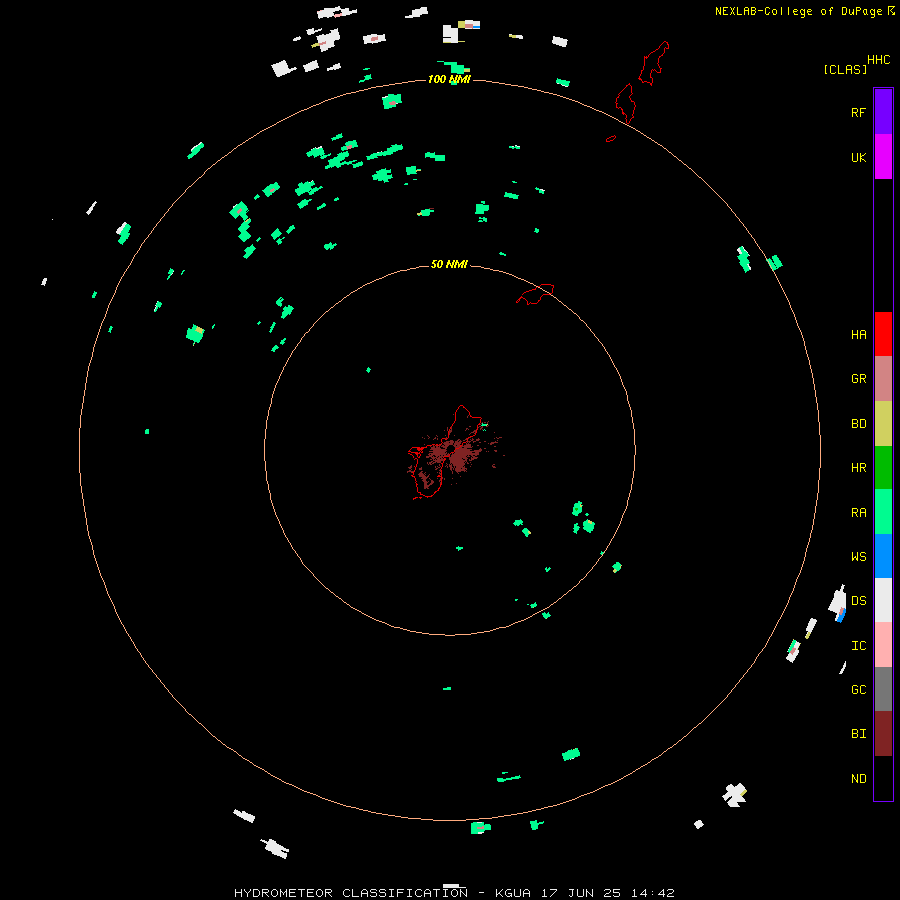Image resolution: width=900 pixels, height=900 pixels.
Task: Pick the RA light green legend swatch
Action: [x=883, y=512]
